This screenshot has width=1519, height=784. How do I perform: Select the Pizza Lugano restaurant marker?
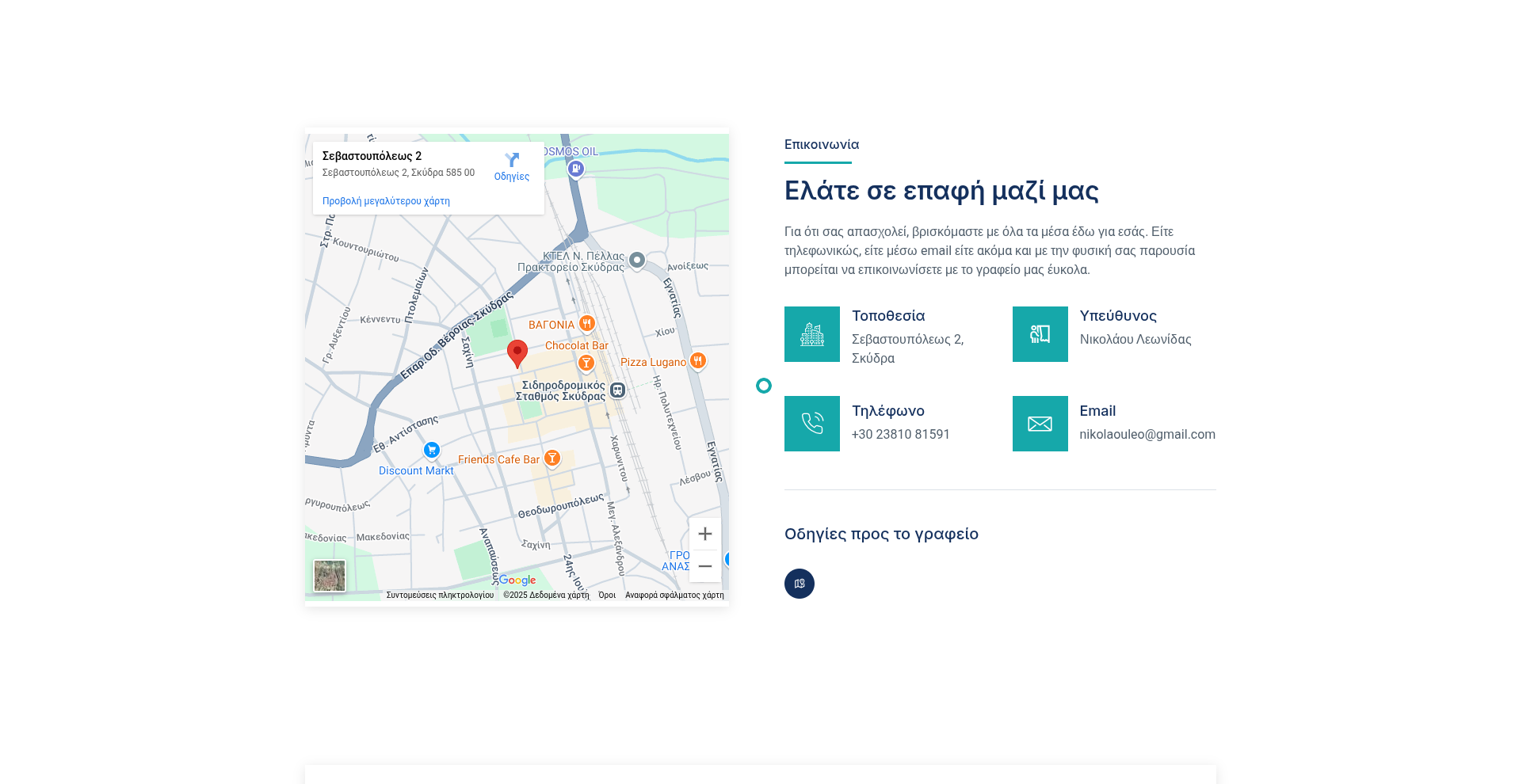[698, 361]
